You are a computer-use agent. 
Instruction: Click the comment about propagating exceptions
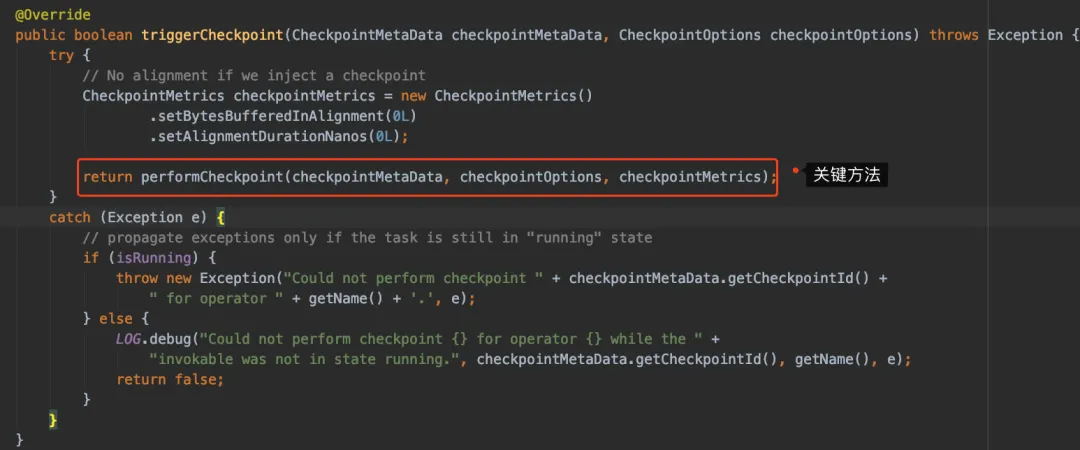tap(366, 238)
